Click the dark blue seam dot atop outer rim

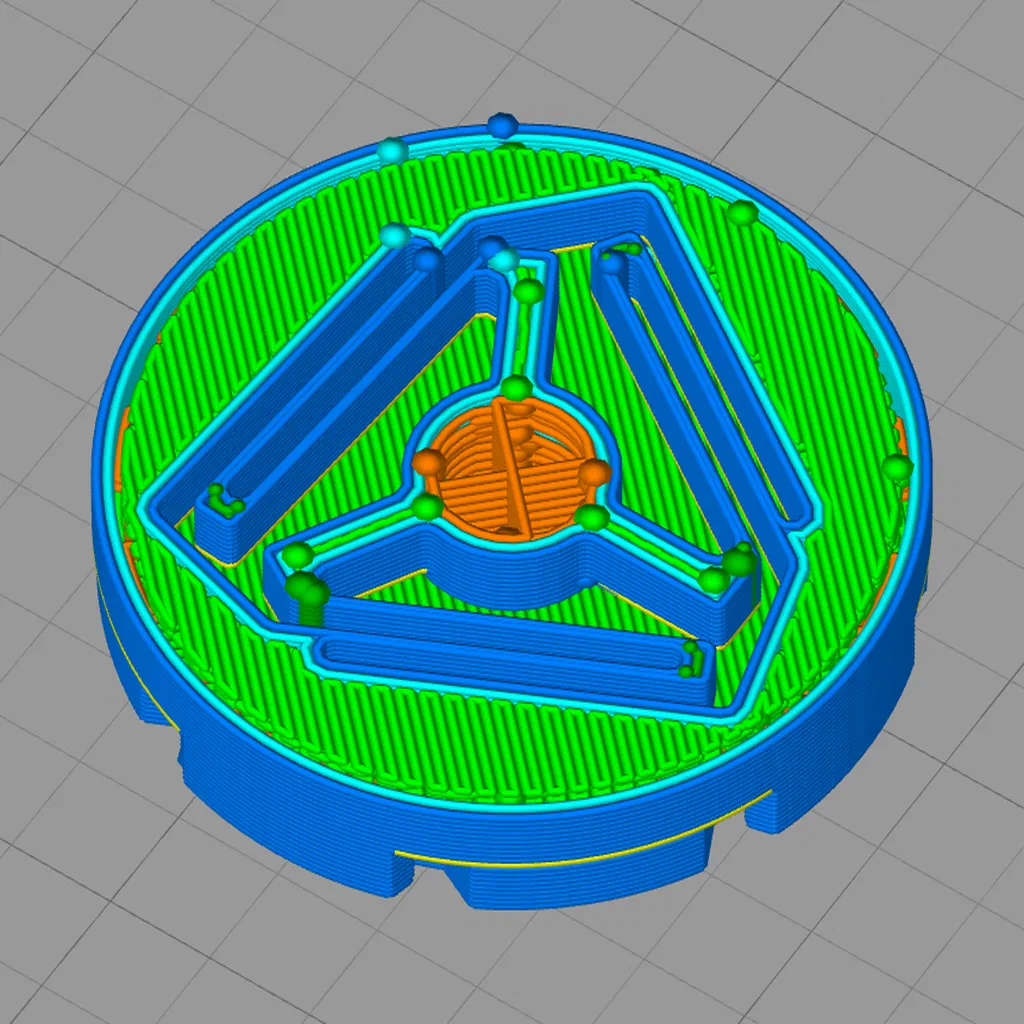[x=503, y=125]
